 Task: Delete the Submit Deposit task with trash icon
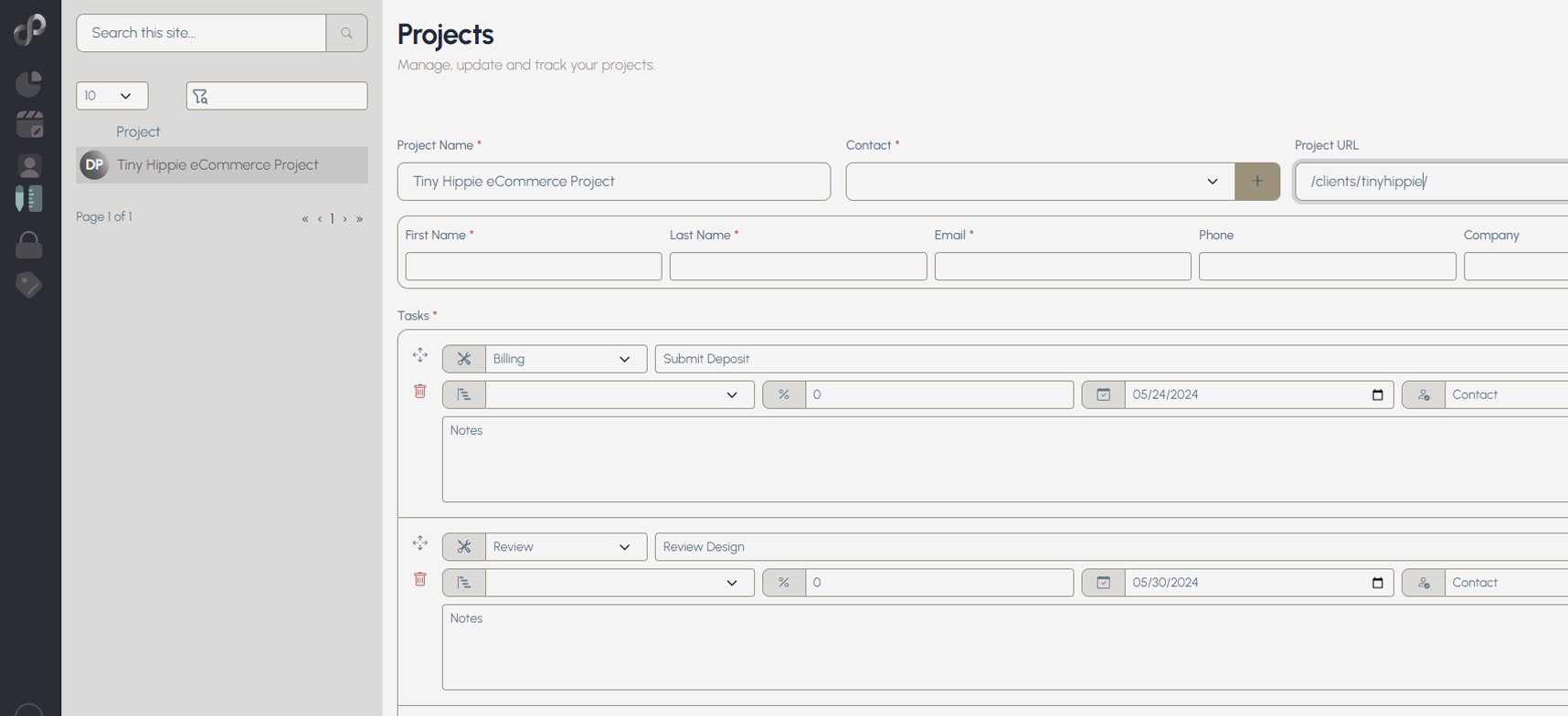tap(420, 392)
